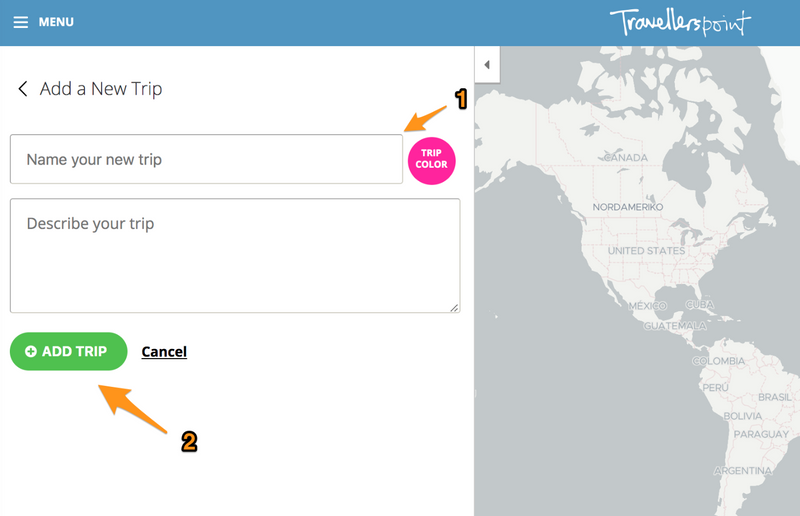
Task: Open the hamburger menu icon
Action: click(20, 22)
